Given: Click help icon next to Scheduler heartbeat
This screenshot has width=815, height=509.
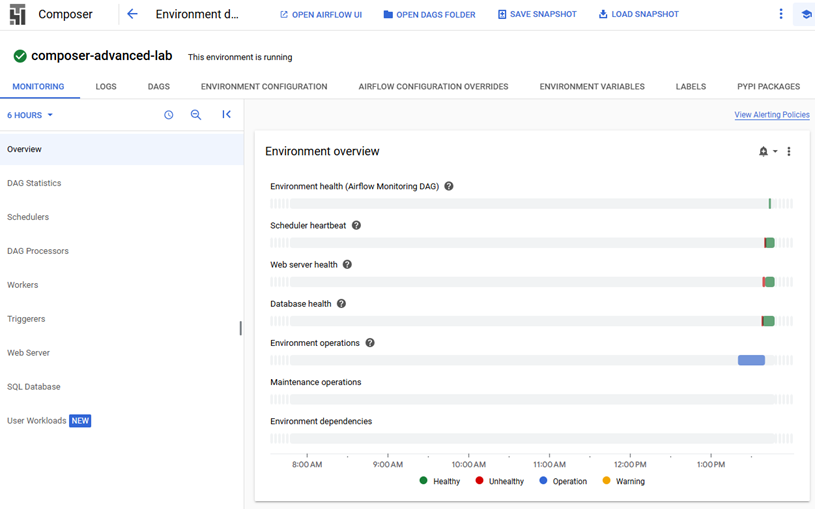Looking at the screenshot, I should [356, 225].
